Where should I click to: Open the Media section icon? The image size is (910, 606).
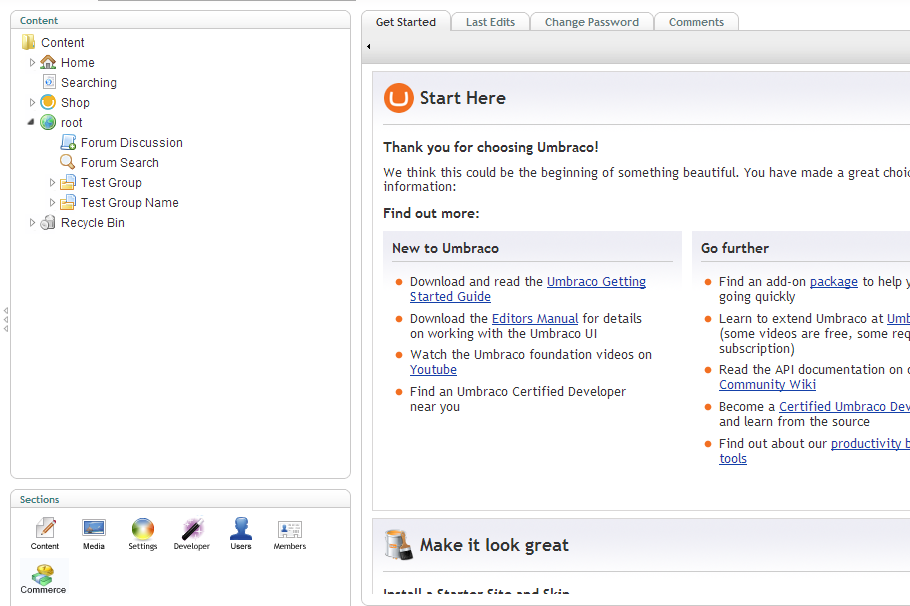[93, 533]
